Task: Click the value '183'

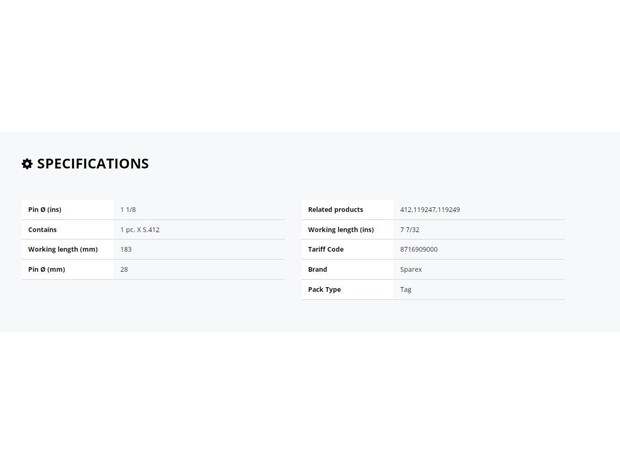Action: pyautogui.click(x=126, y=250)
